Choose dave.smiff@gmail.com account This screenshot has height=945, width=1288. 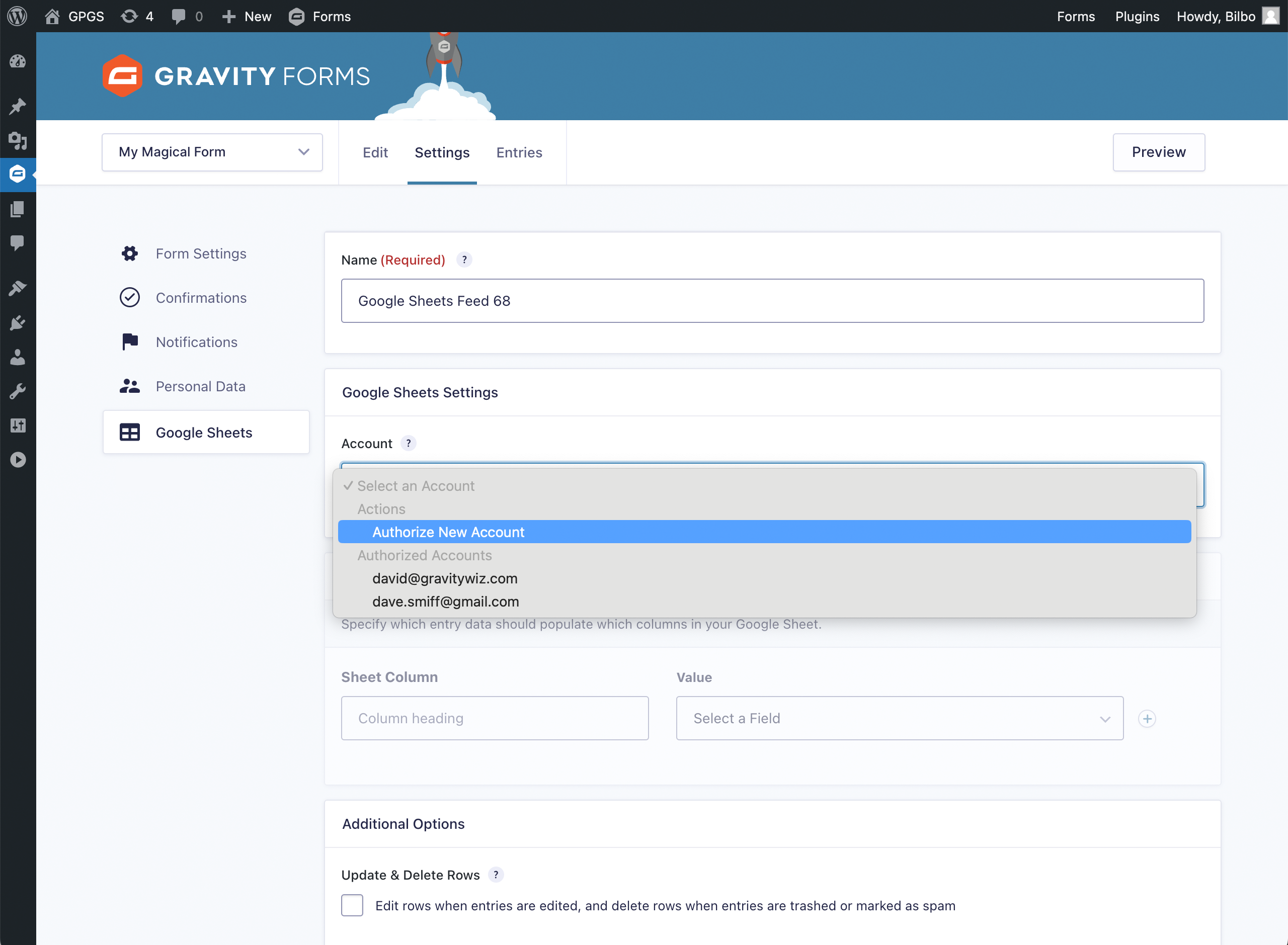[x=764, y=602]
